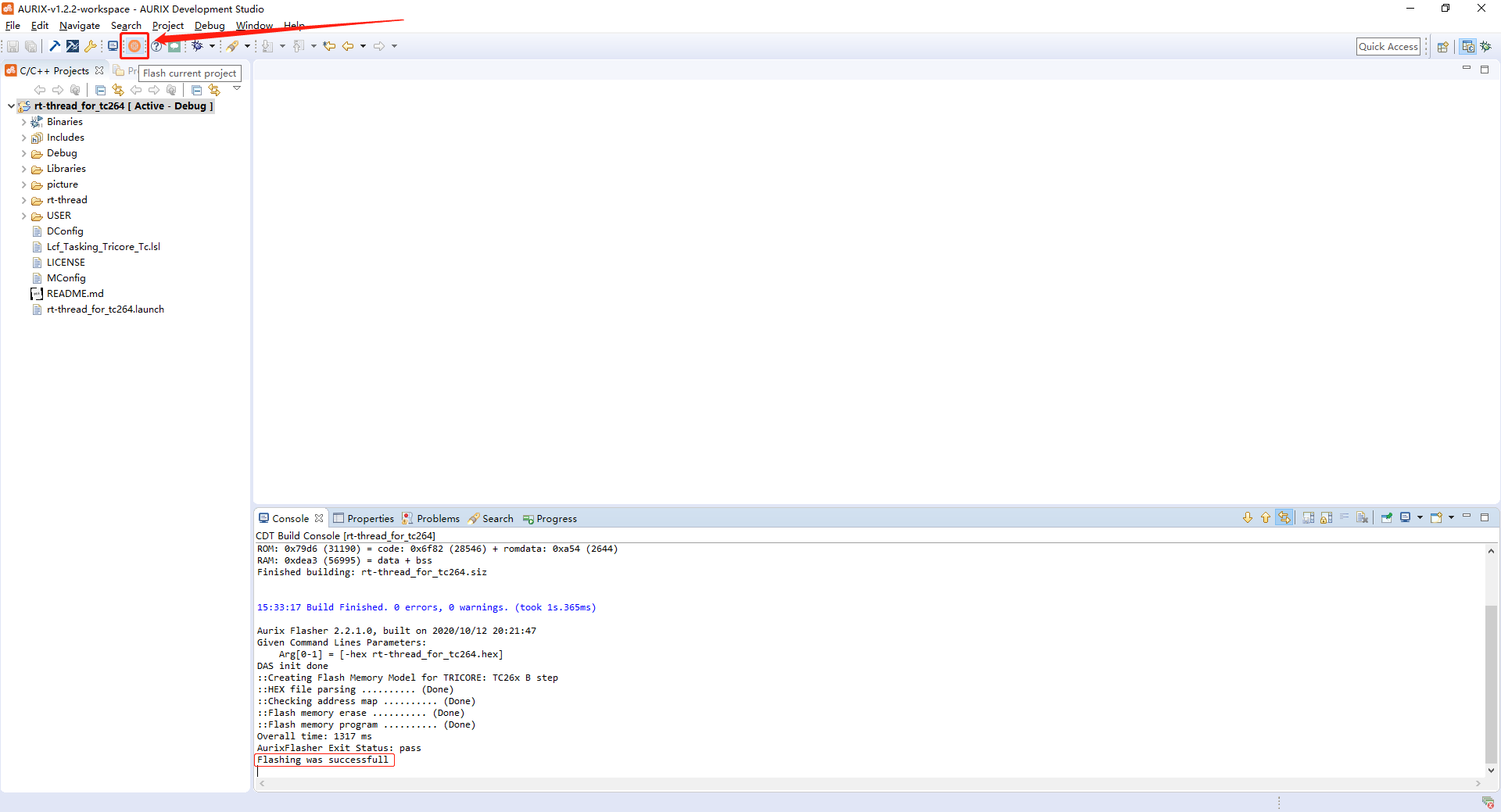Open the File menu

point(13,26)
